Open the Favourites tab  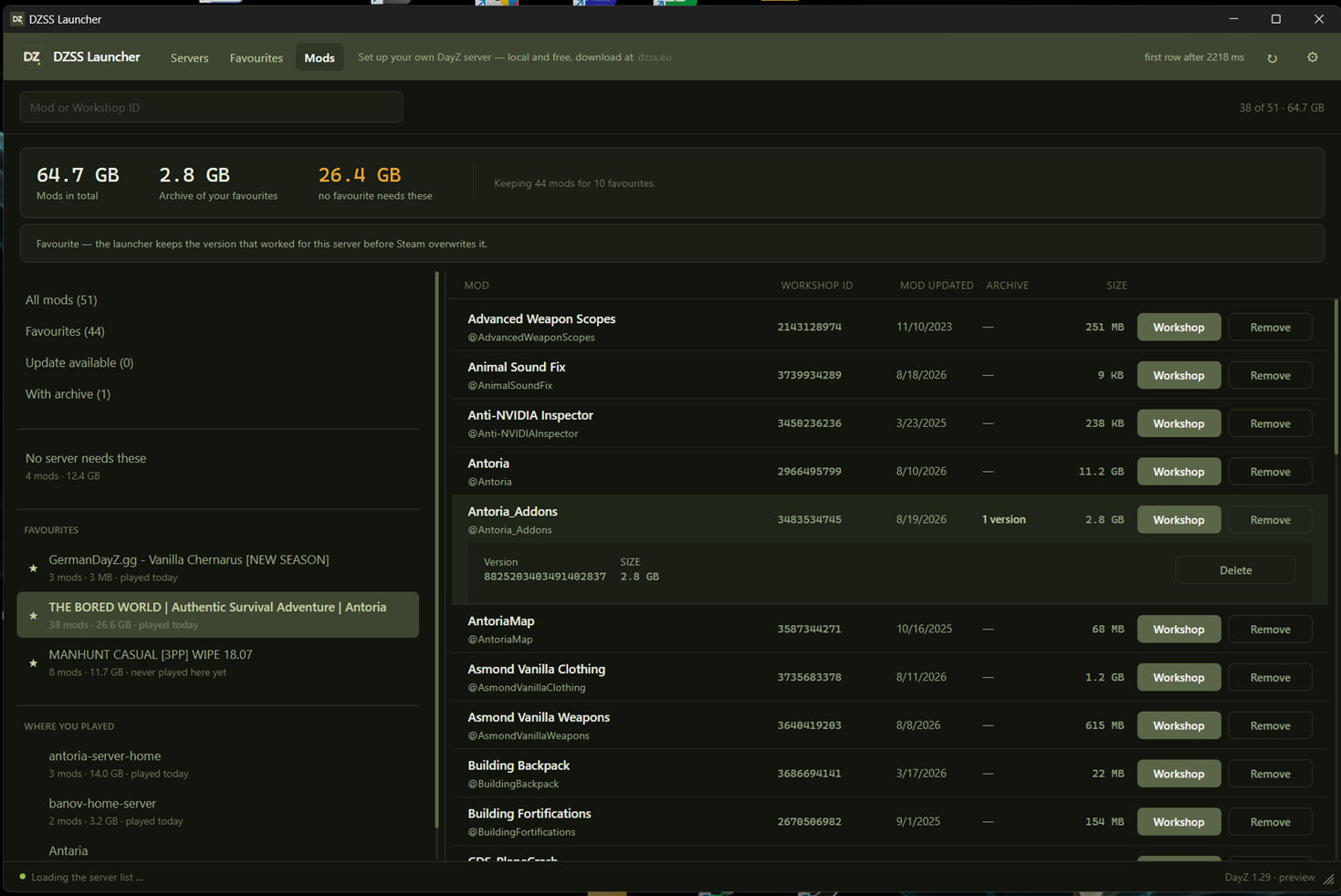click(x=256, y=57)
